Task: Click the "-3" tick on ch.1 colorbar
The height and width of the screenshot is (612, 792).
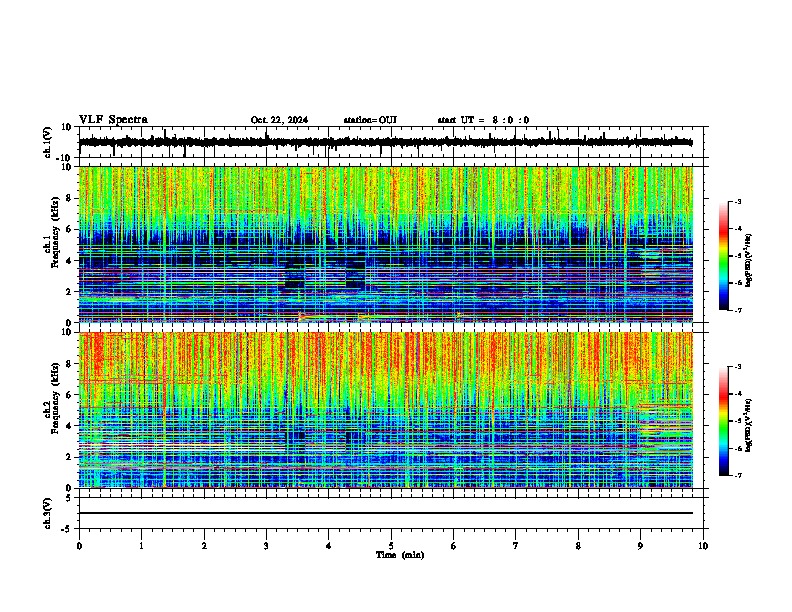Action: click(x=738, y=201)
